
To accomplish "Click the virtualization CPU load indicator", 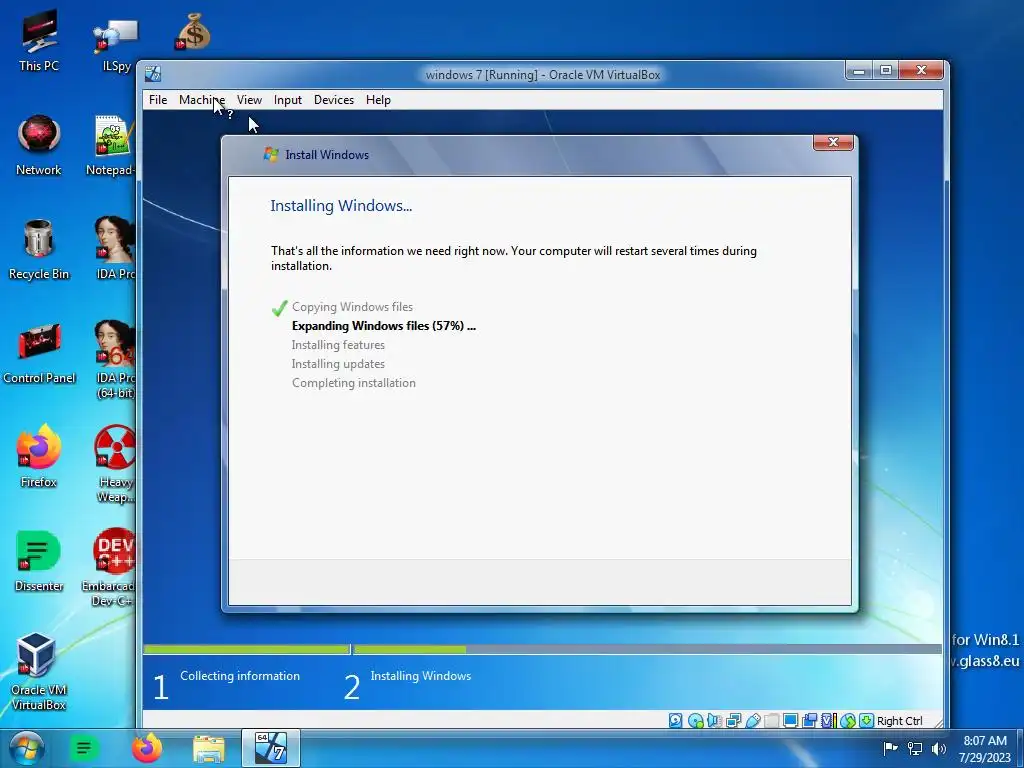I will click(x=829, y=720).
